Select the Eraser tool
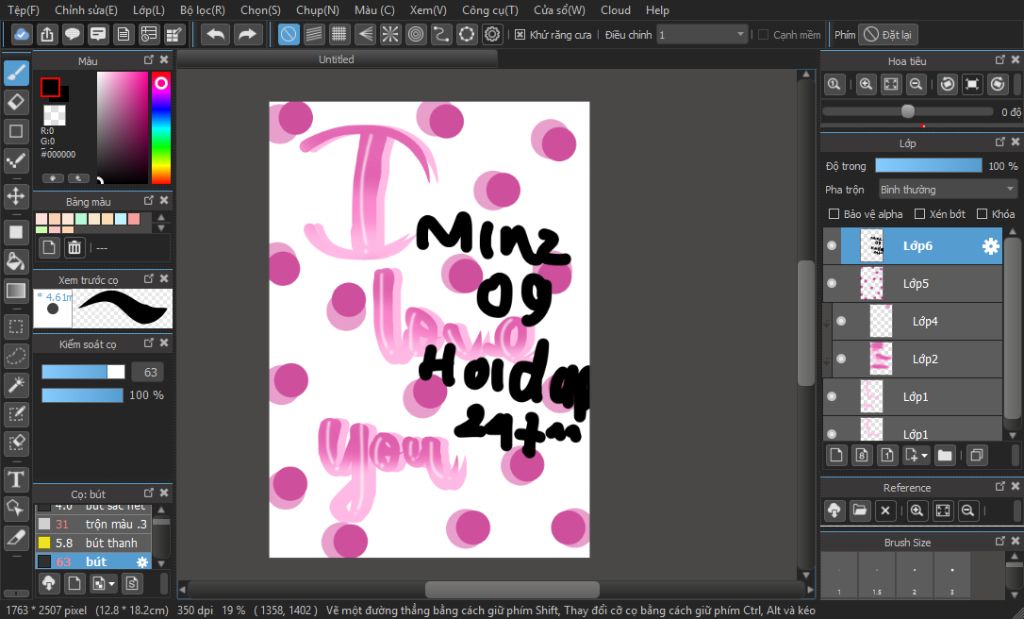Screen dimensions: 1024x619 (x=16, y=102)
